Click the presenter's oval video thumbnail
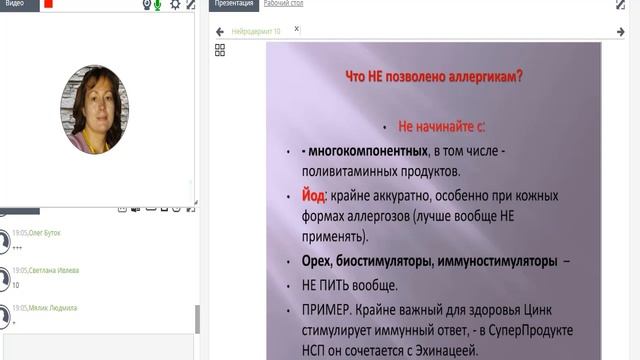Viewport: 640px width, 360px height. coord(95,109)
